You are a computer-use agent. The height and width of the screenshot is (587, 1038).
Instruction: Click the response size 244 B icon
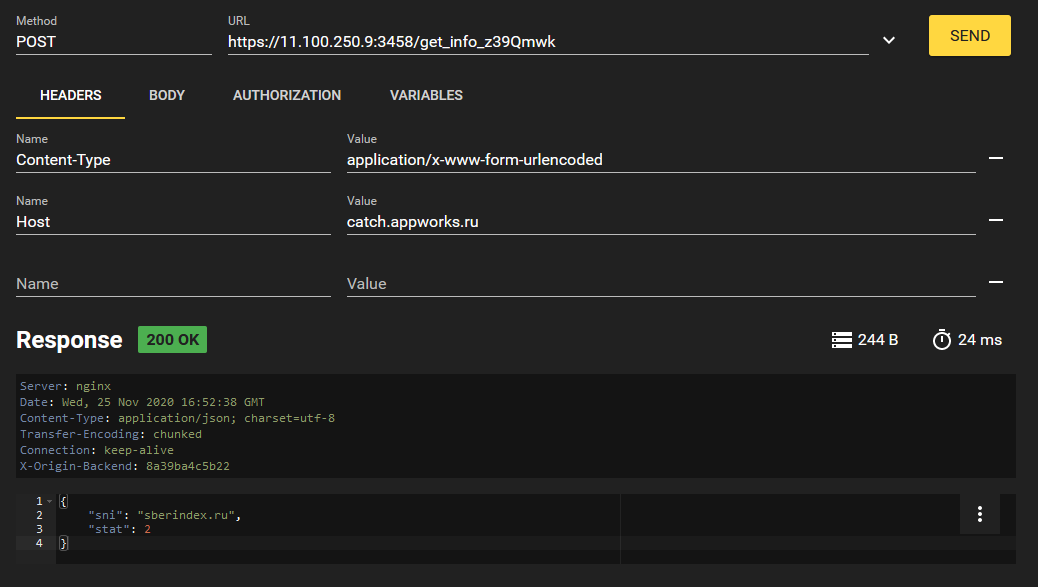point(841,340)
